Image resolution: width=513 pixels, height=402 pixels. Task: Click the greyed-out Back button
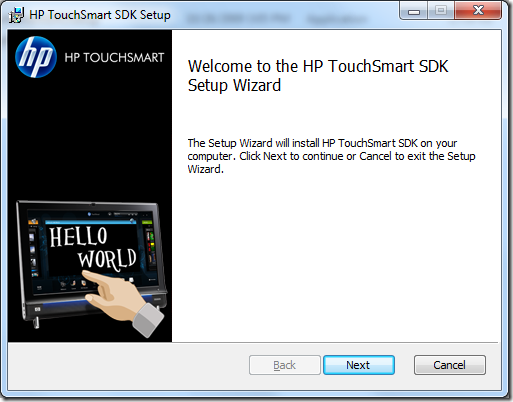tap(285, 365)
